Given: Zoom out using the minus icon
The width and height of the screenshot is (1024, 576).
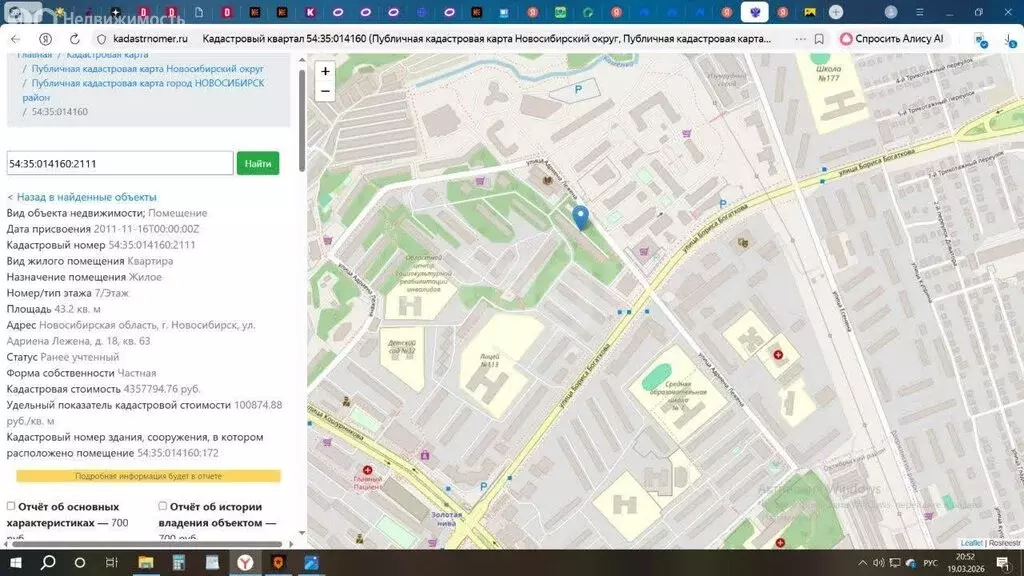Looking at the screenshot, I should pos(325,91).
